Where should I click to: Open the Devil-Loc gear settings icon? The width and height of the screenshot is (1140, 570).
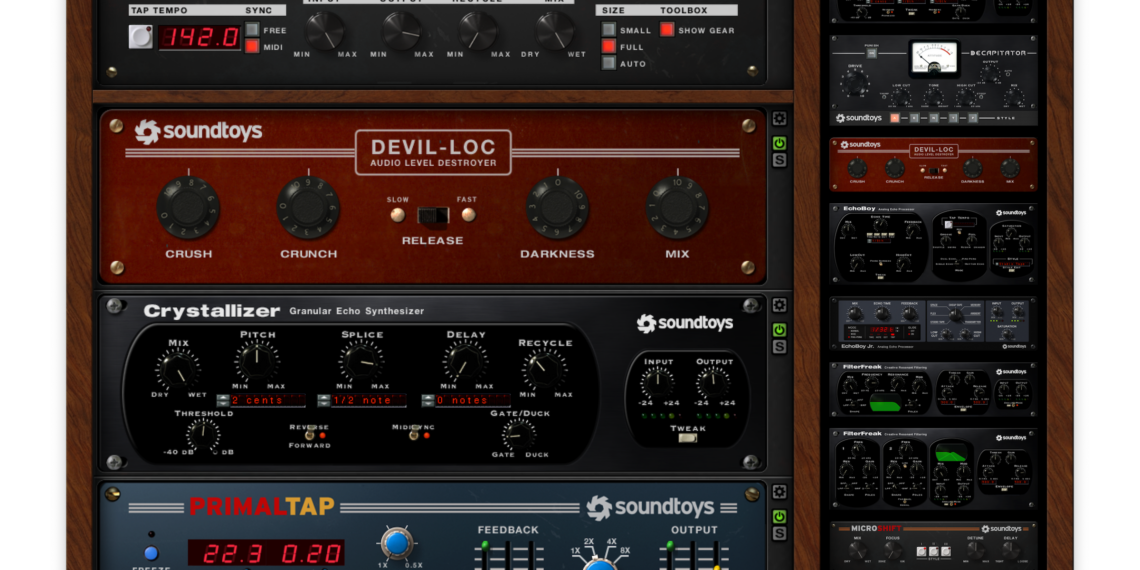click(779, 119)
